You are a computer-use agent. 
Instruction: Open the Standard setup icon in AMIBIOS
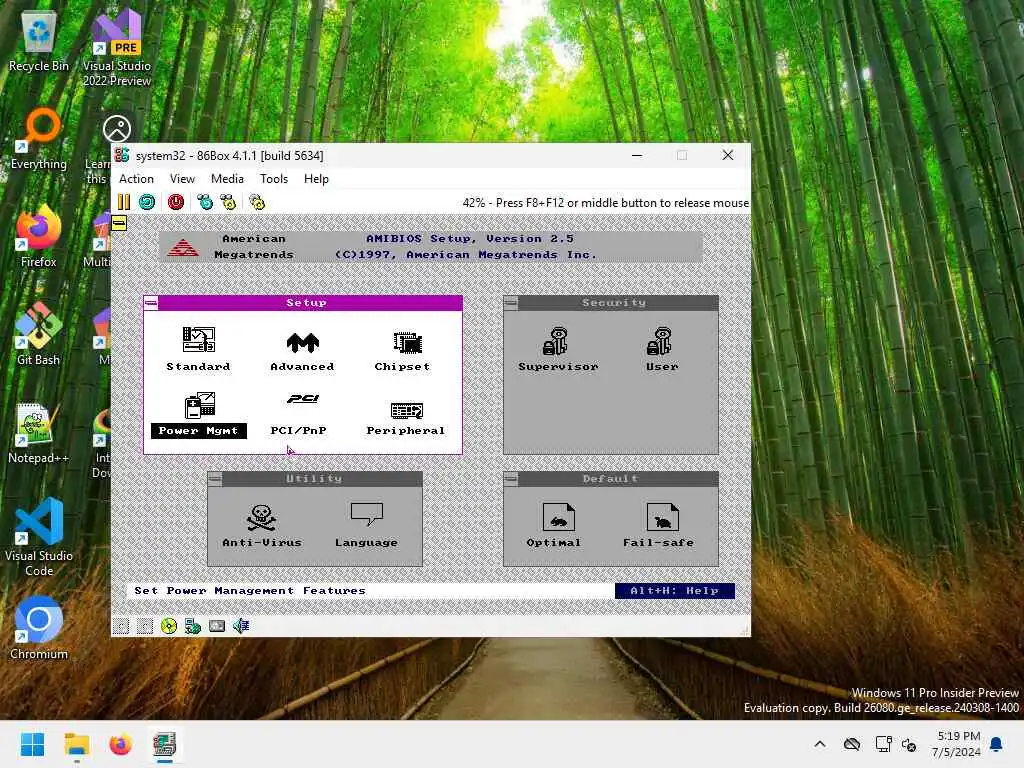click(199, 349)
